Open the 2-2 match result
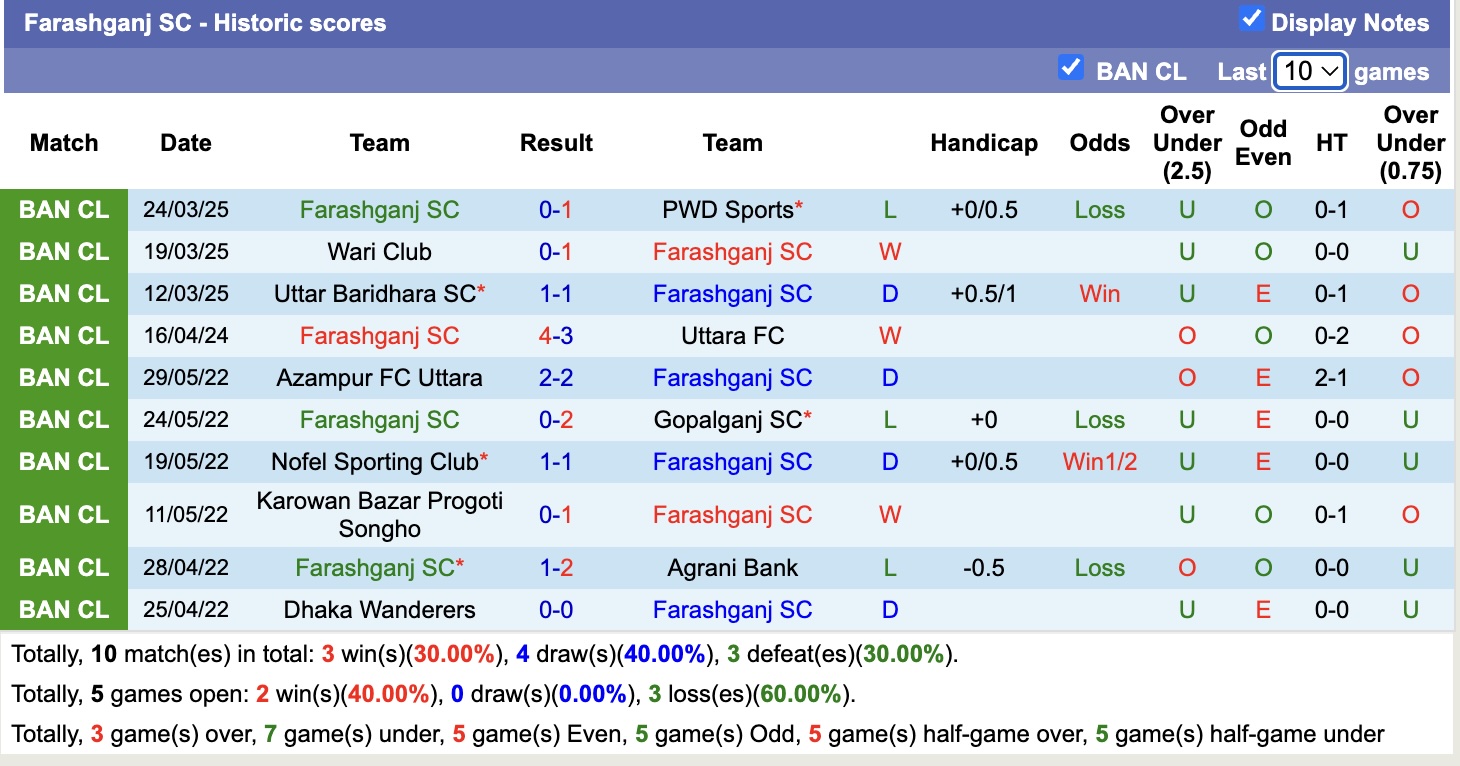Viewport: 1460px width, 766px height. pos(556,378)
